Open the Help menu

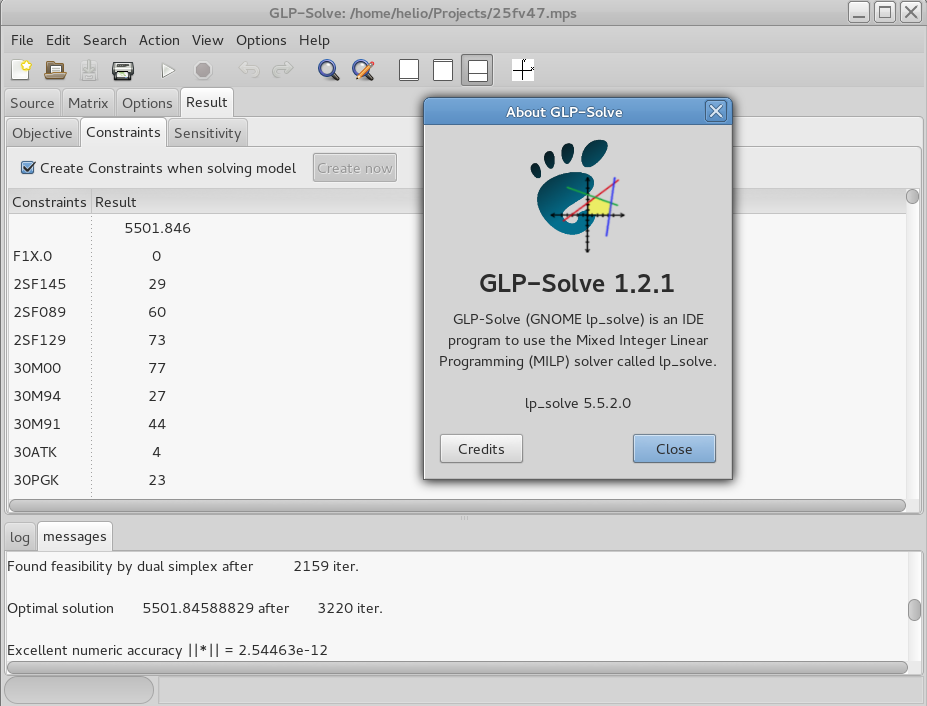(314, 40)
